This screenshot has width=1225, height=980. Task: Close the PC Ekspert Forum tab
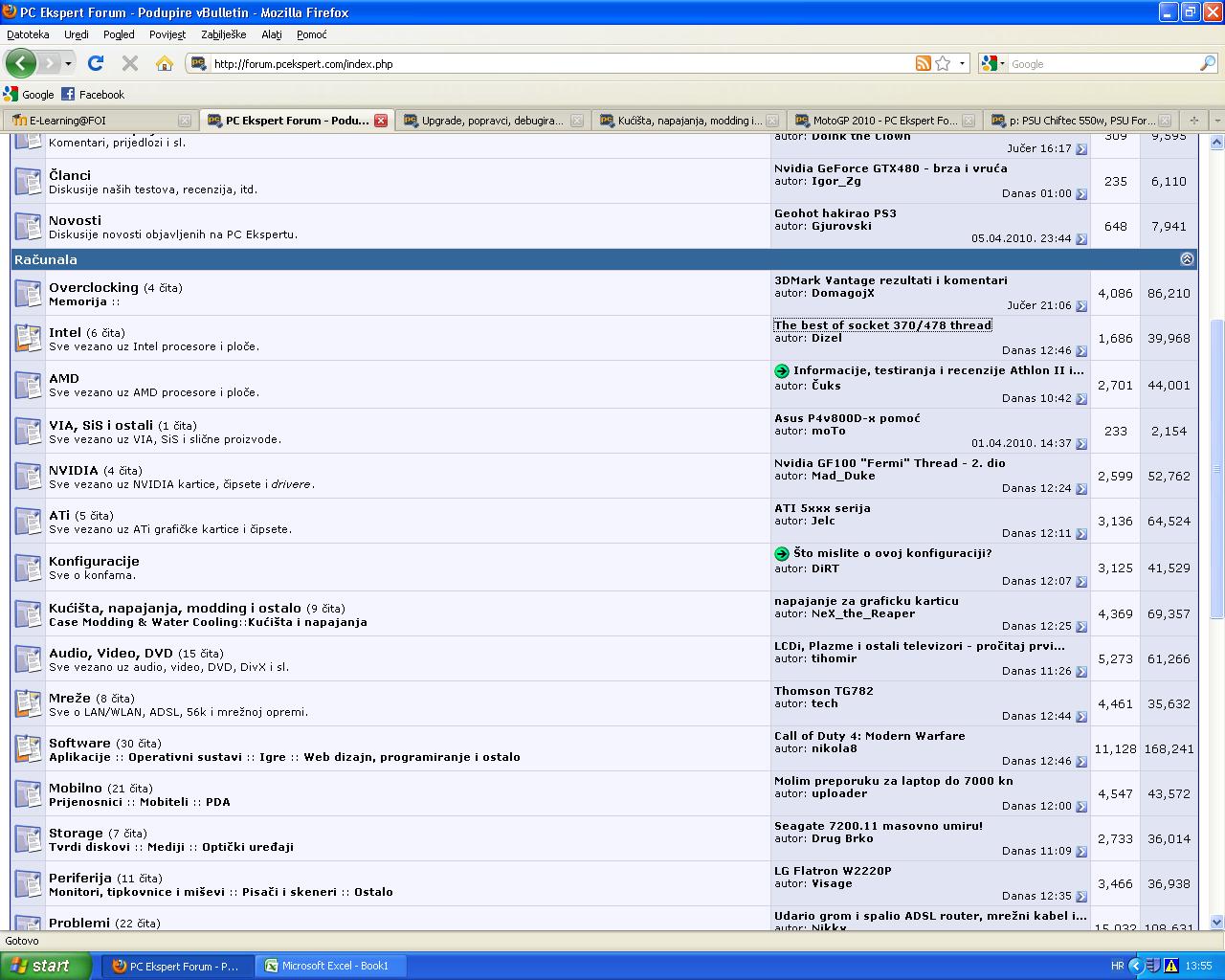(x=380, y=121)
